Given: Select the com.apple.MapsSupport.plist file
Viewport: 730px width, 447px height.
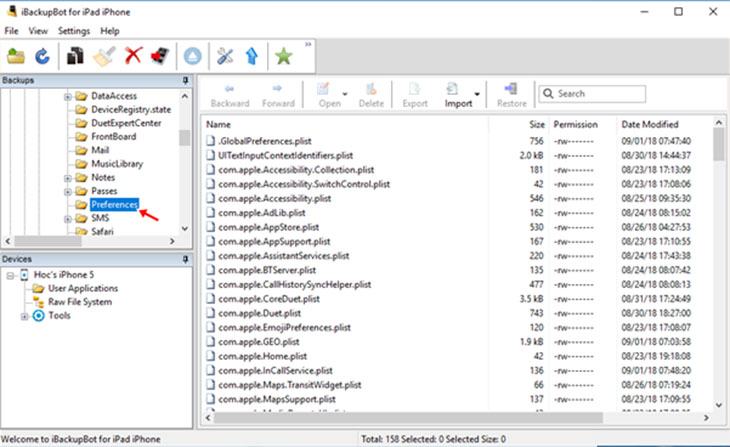Looking at the screenshot, I should coord(277,399).
